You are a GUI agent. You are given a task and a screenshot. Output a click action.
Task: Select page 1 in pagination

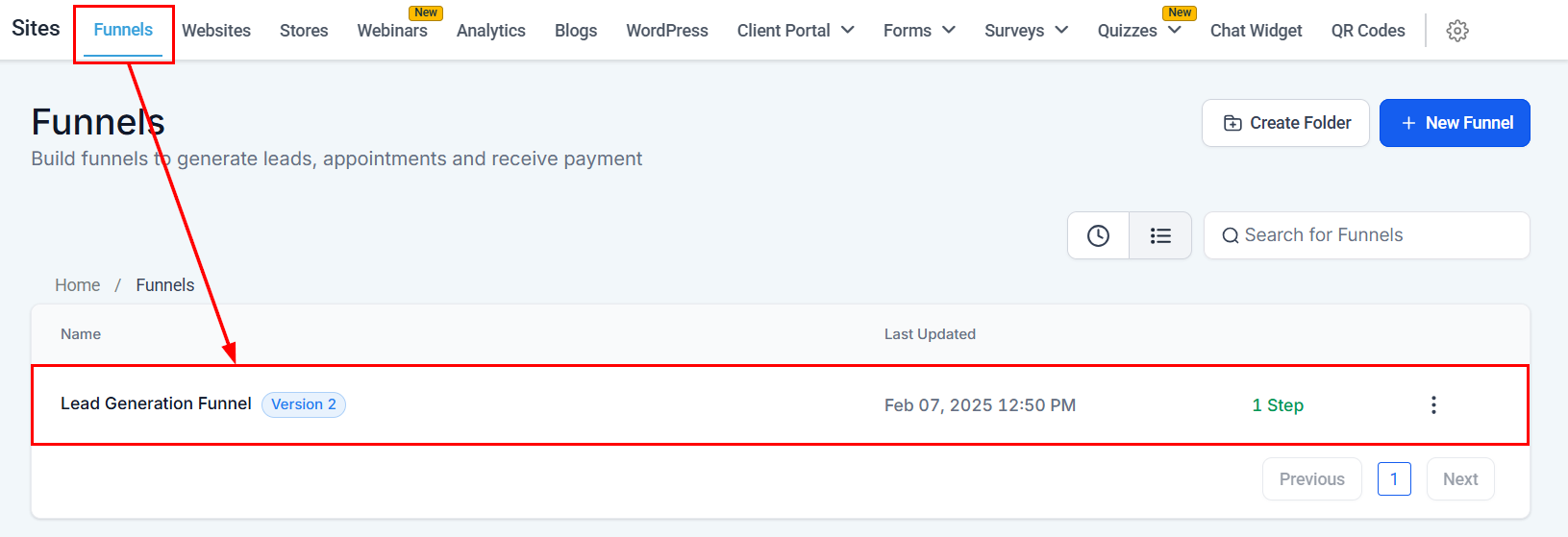1394,479
